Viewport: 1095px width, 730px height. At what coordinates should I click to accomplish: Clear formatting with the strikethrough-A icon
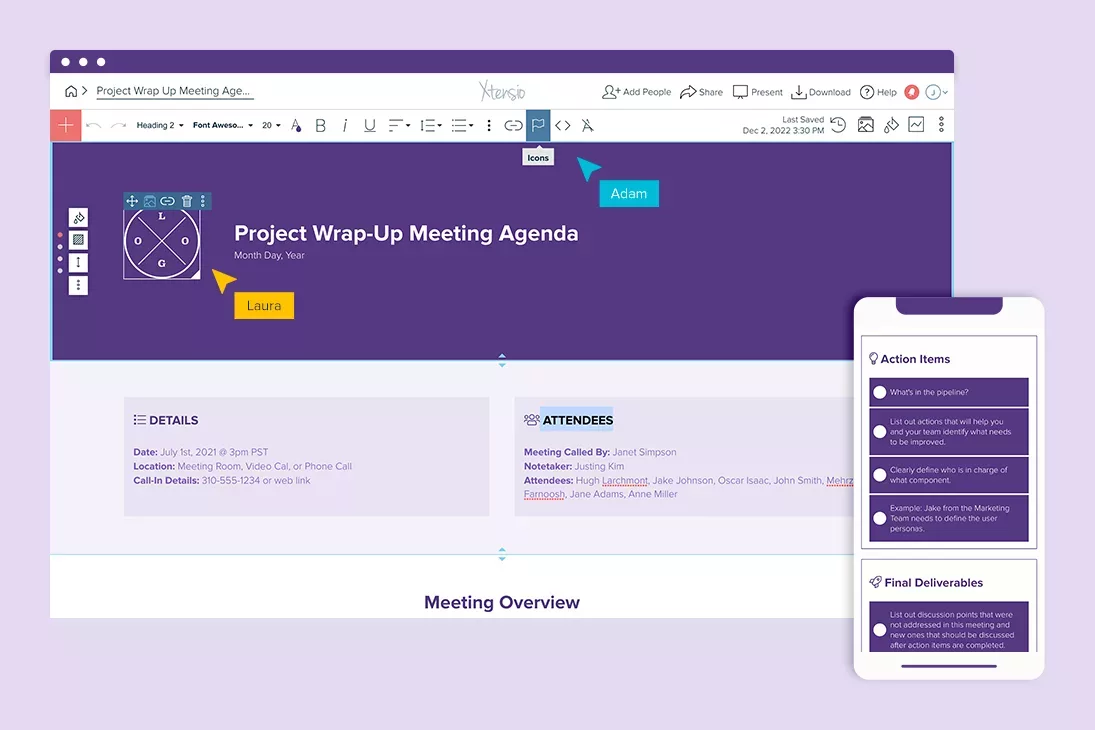click(588, 125)
